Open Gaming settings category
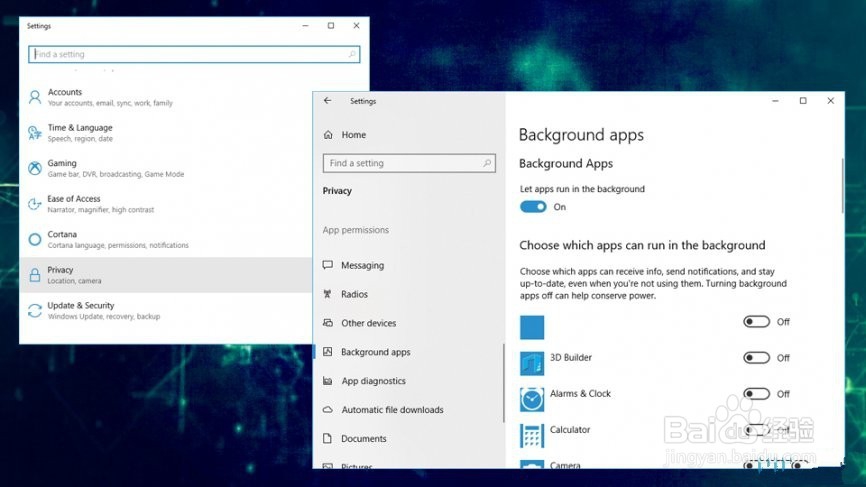Viewport: 866px width, 487px height. click(166, 168)
